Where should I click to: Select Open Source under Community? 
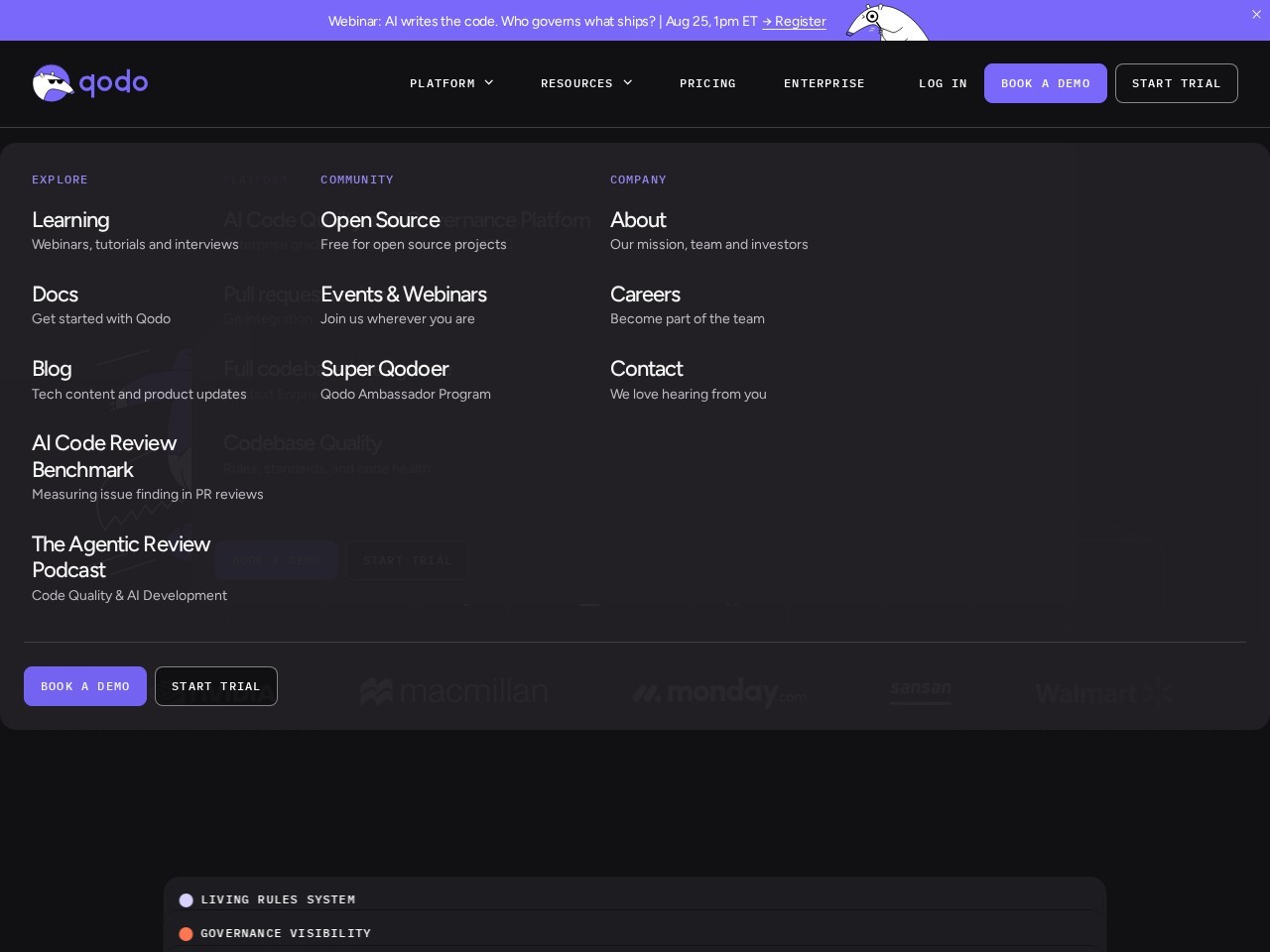tap(380, 220)
